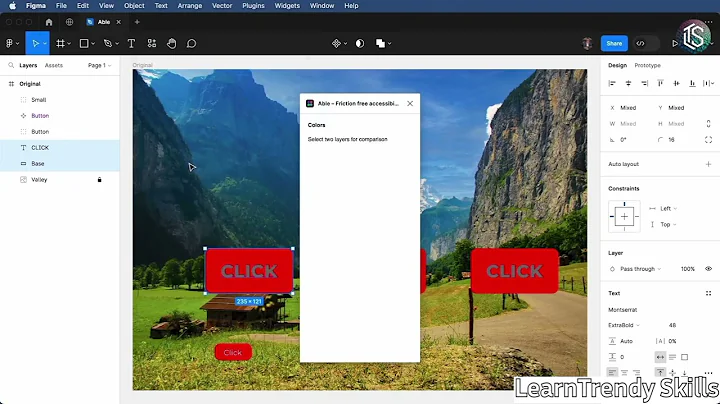Open Frame tool options arrow
720x404 pixels.
click(69, 44)
